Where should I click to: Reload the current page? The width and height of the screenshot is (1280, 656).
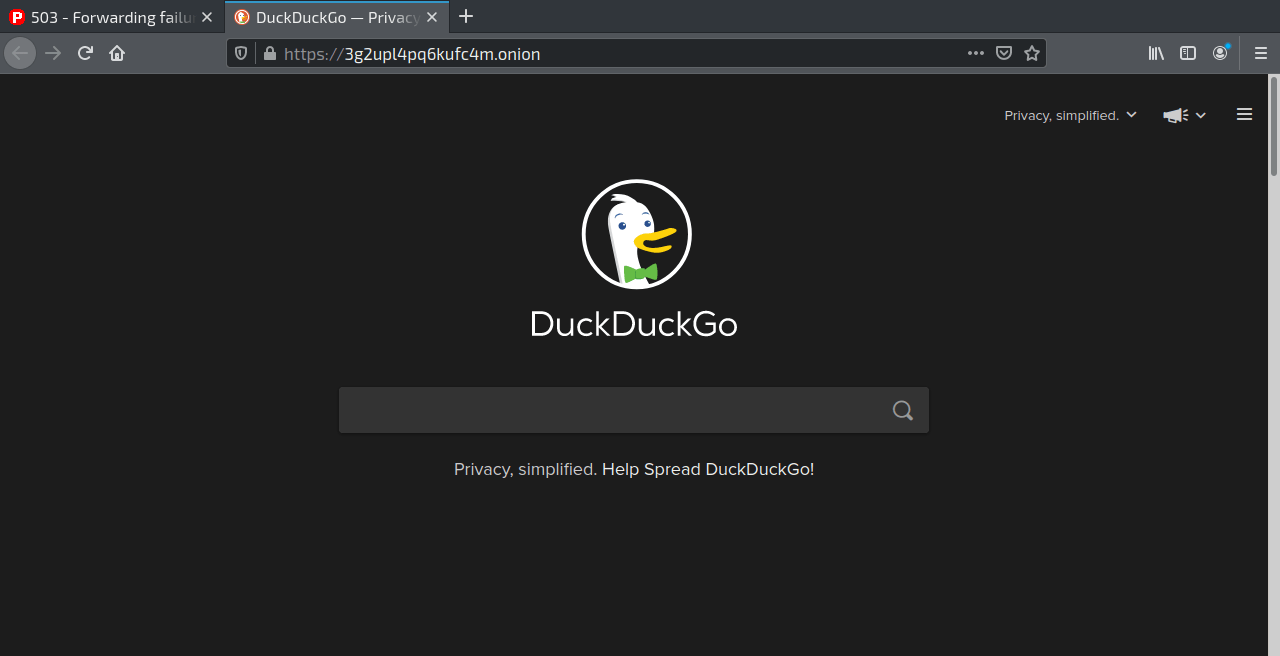tap(85, 53)
